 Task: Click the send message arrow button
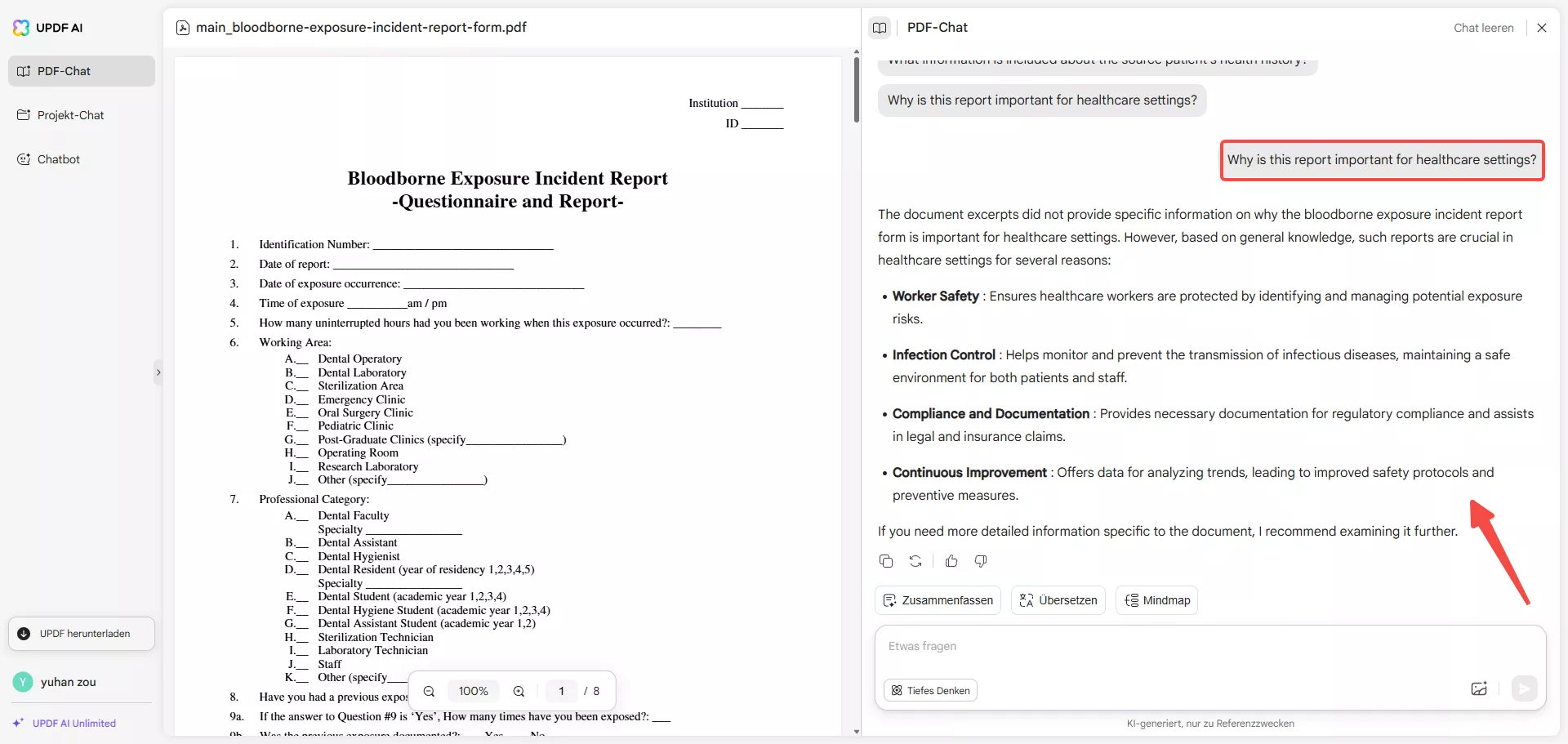point(1524,689)
